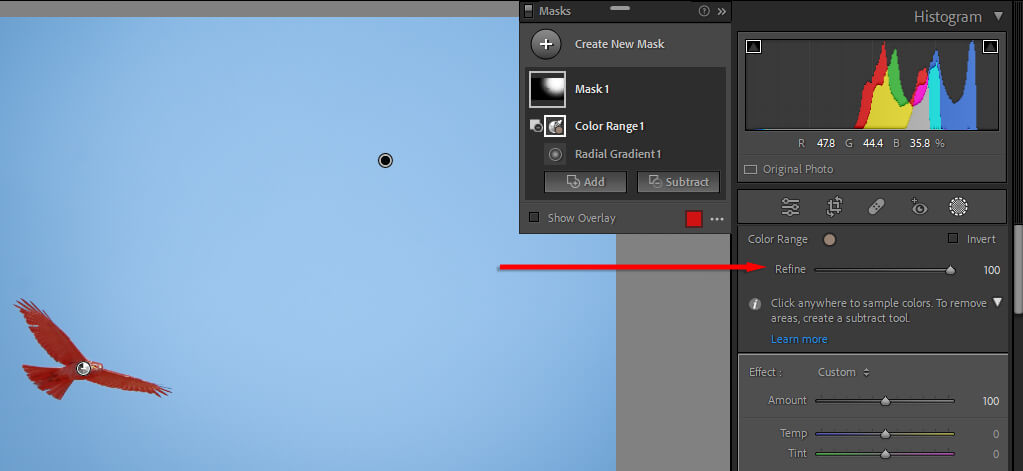Screen dimensions: 1023x471
Task: Collapse Masks panel with double-arrow
Action: click(721, 11)
